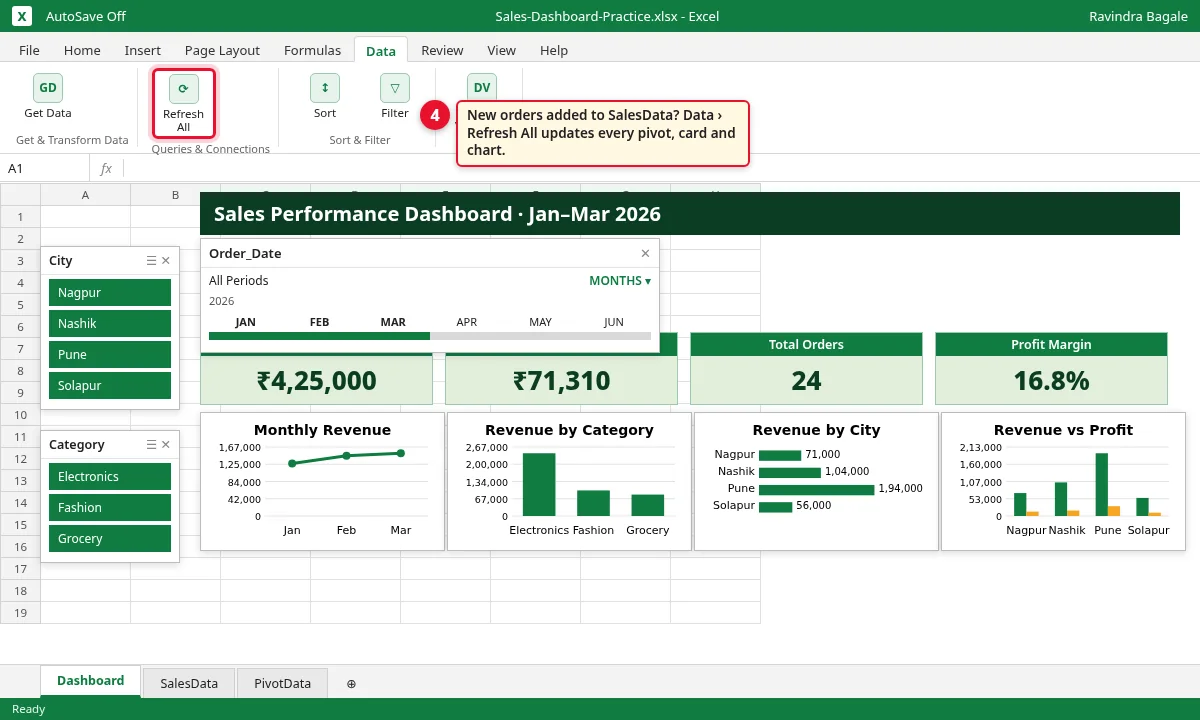Click the Filter ribbon icon
The image size is (1200, 720).
(x=395, y=88)
